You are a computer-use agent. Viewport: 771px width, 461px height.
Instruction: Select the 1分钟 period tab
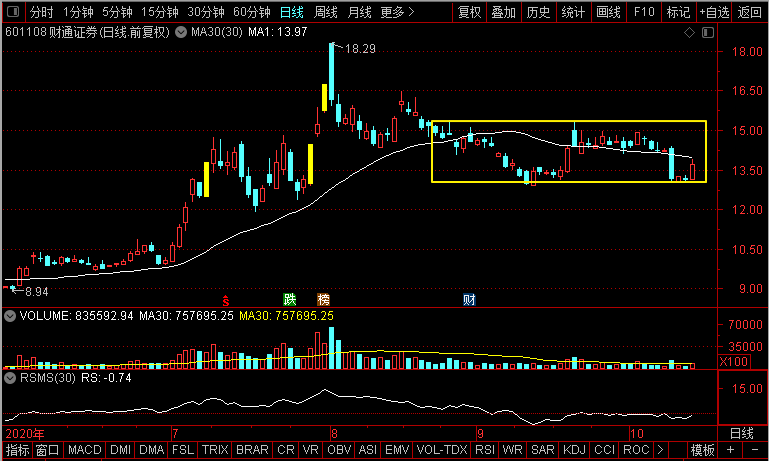(x=79, y=12)
